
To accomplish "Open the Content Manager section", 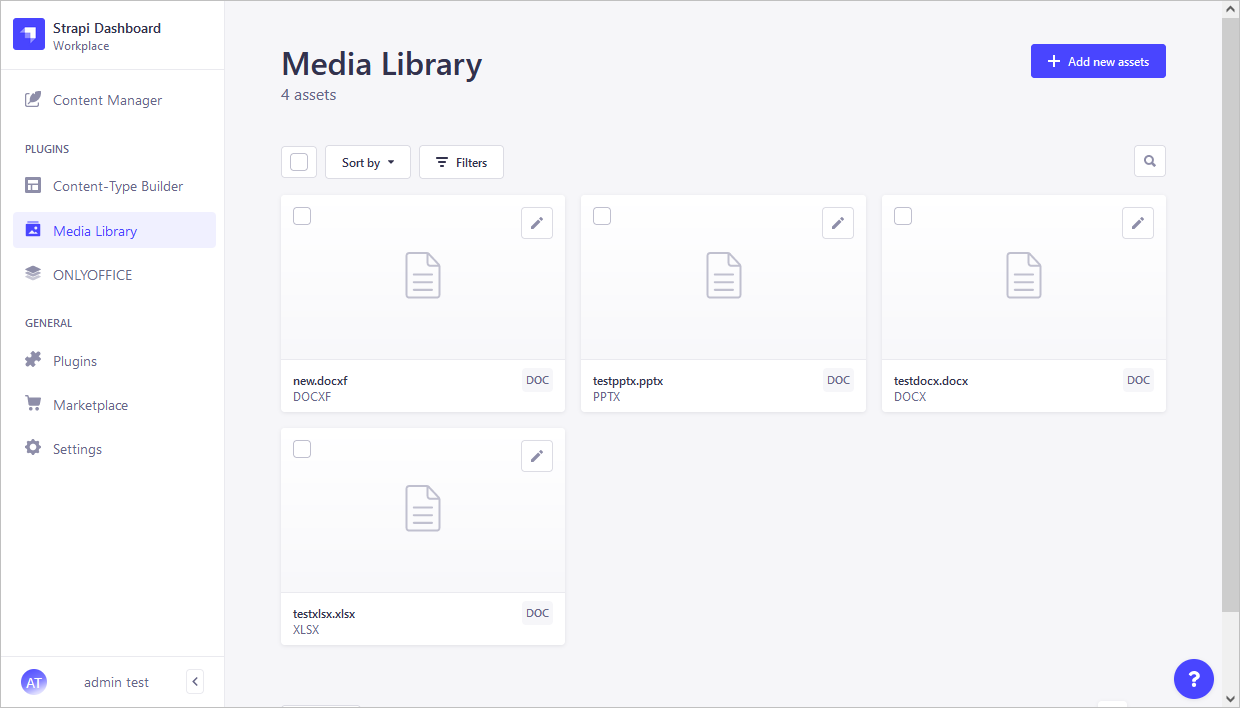I will pyautogui.click(x=105, y=100).
